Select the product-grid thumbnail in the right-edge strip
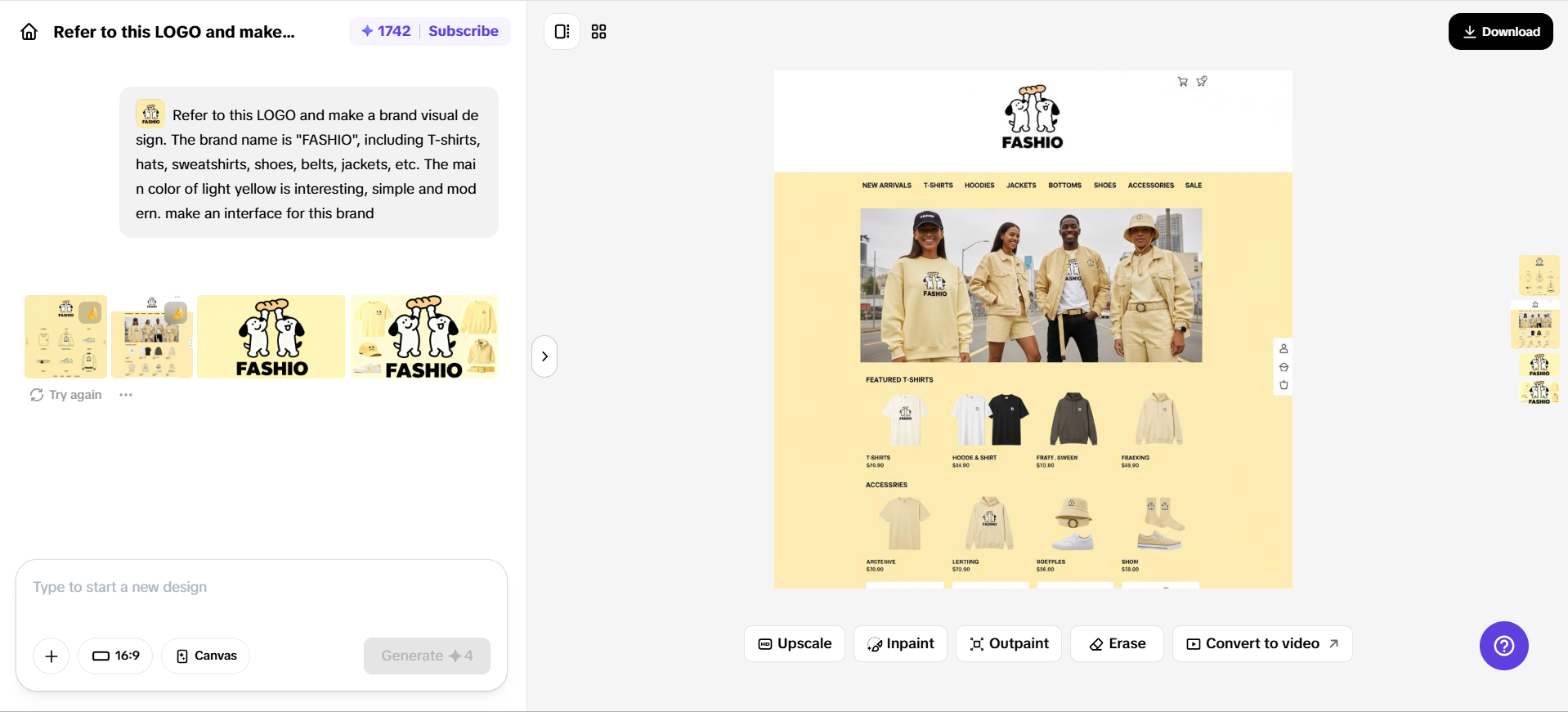The image size is (1568, 712). [1539, 275]
